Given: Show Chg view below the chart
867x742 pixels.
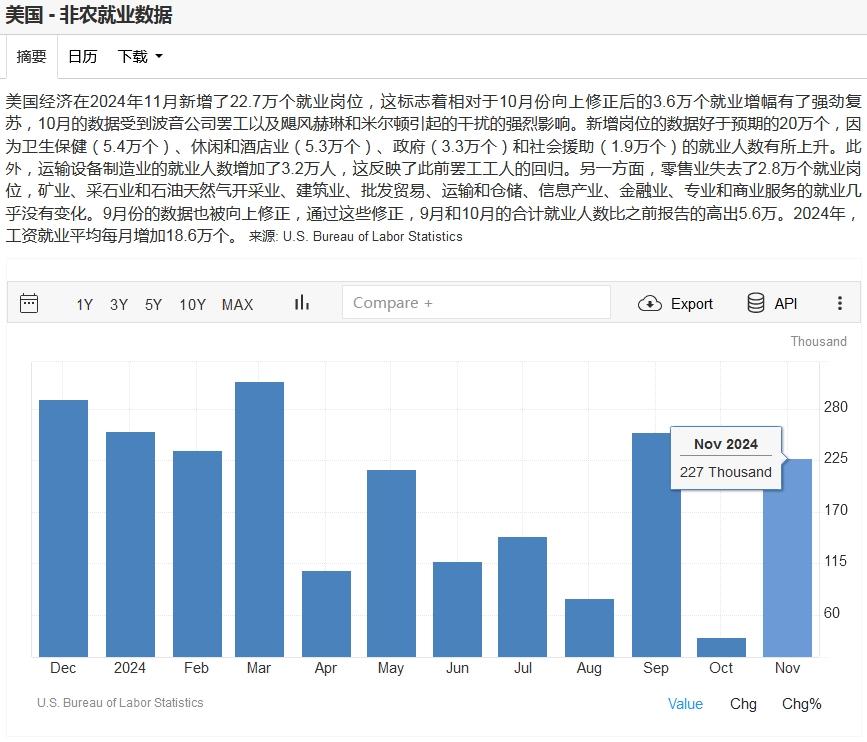Looking at the screenshot, I should tap(743, 703).
